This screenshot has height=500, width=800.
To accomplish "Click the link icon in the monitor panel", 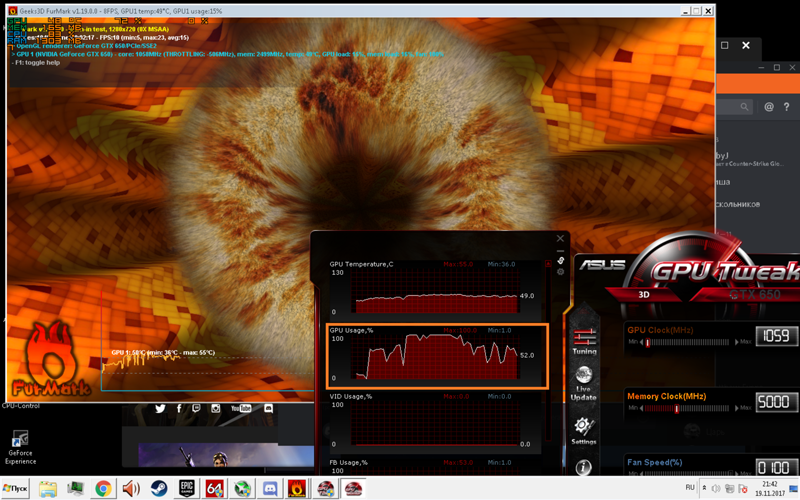I will click(x=560, y=261).
